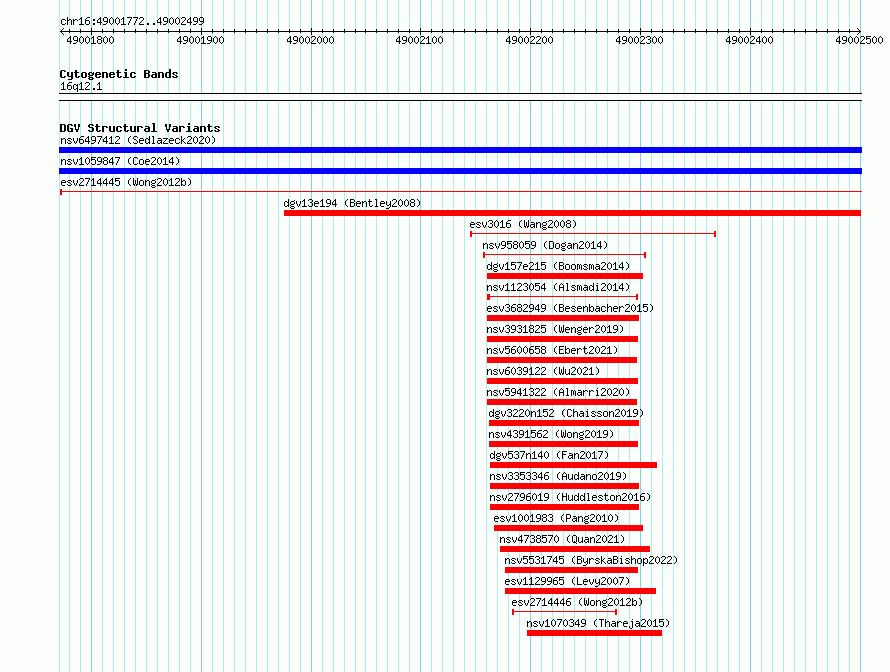Open nsv3353346 (Audano2019) label
The image size is (890, 672).
558,476
